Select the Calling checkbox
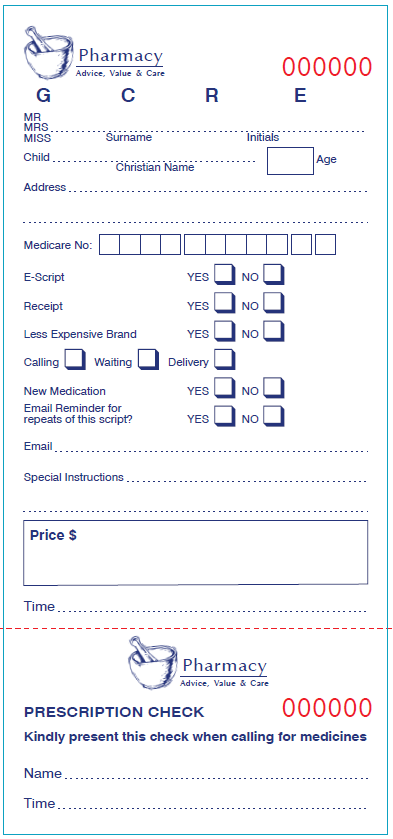Screen dimensions: 393x839 click(75, 360)
